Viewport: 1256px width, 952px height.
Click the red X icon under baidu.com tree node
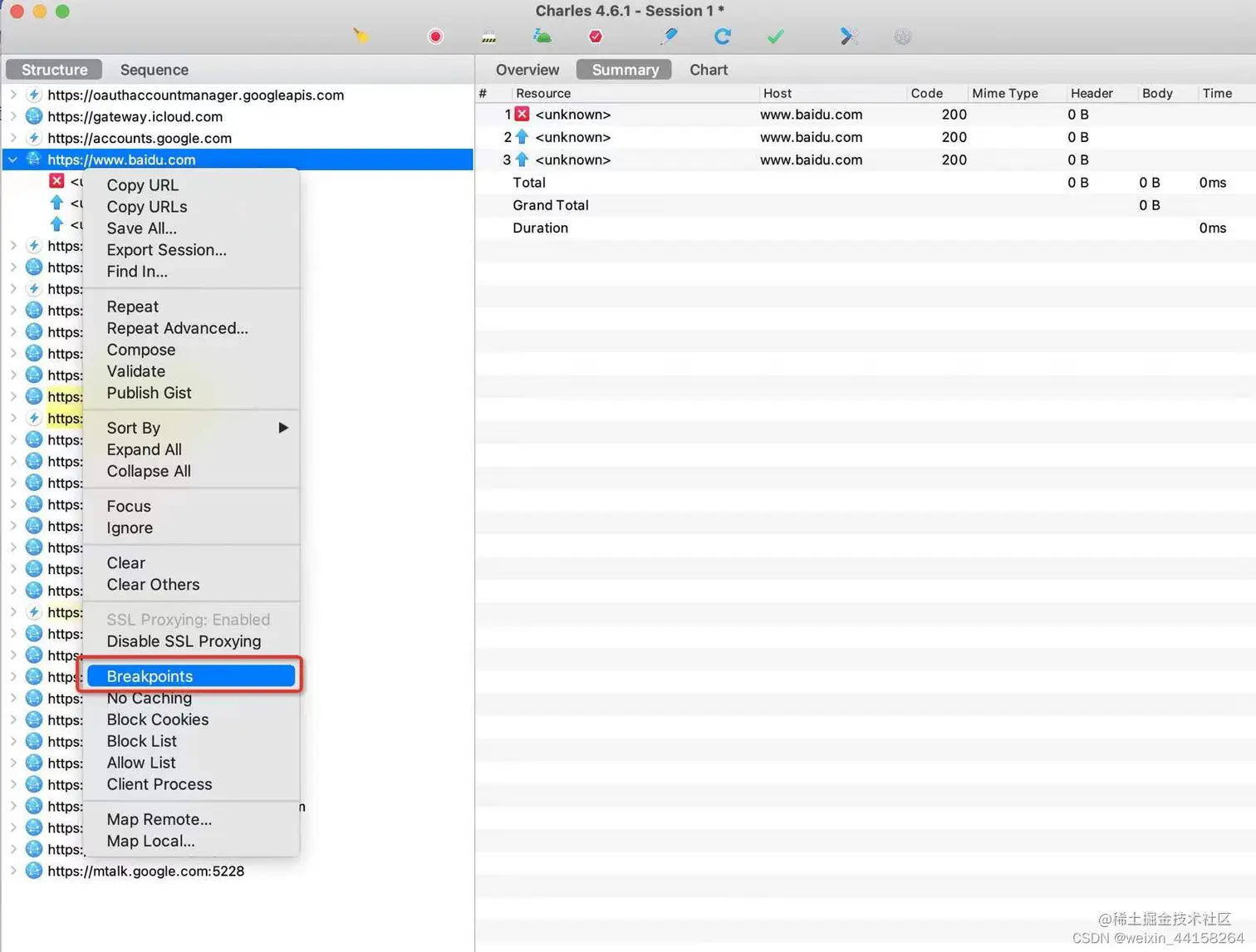coord(56,181)
